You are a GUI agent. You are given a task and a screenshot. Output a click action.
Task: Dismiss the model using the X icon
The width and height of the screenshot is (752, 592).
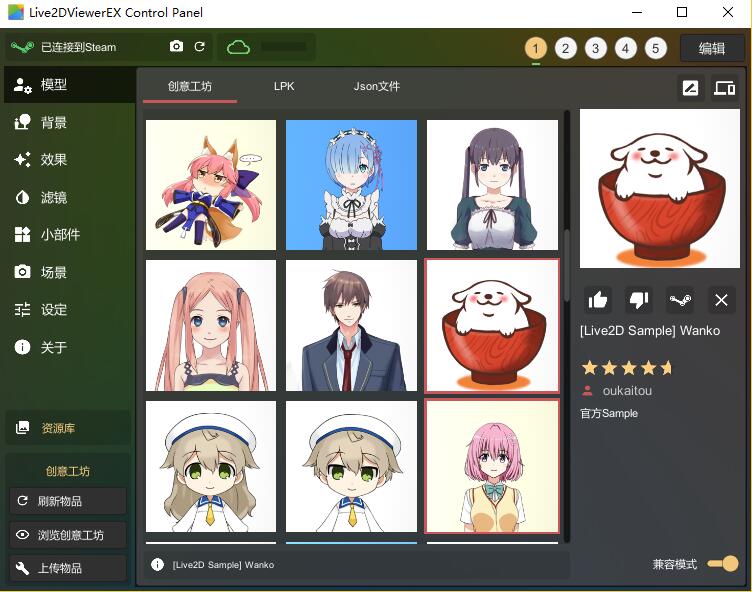(x=720, y=299)
